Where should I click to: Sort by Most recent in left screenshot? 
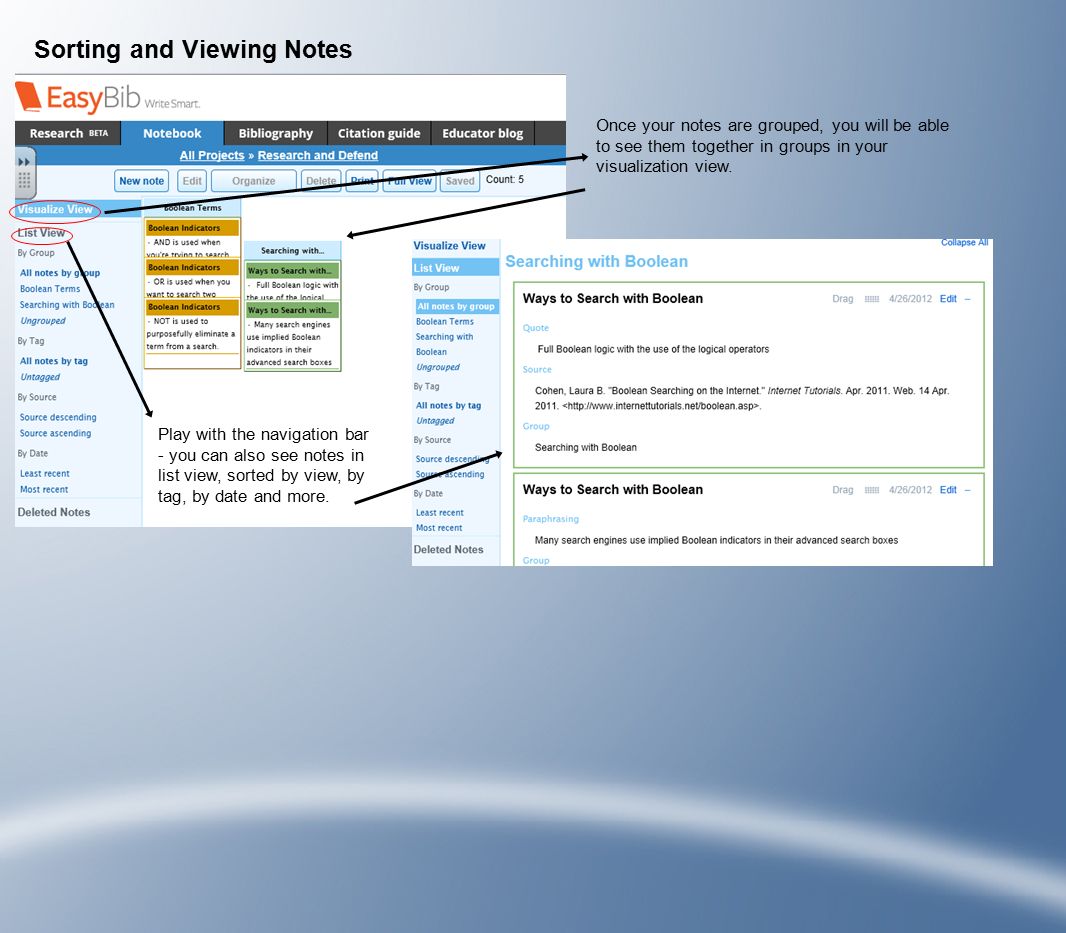click(44, 490)
